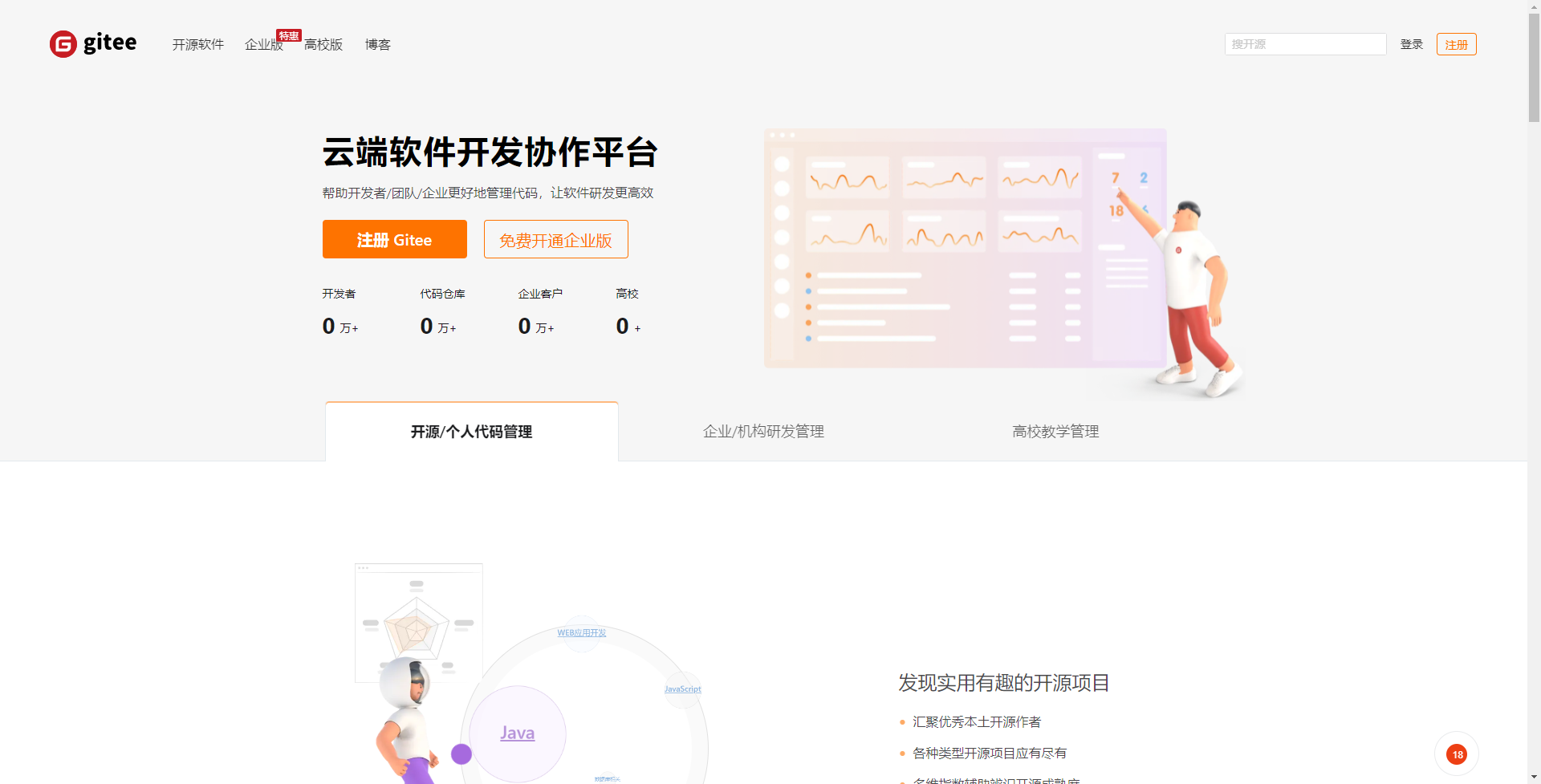Screen dimensions: 1541x784
Task: Click the red 特惠 badge
Action: pyautogui.click(x=288, y=36)
